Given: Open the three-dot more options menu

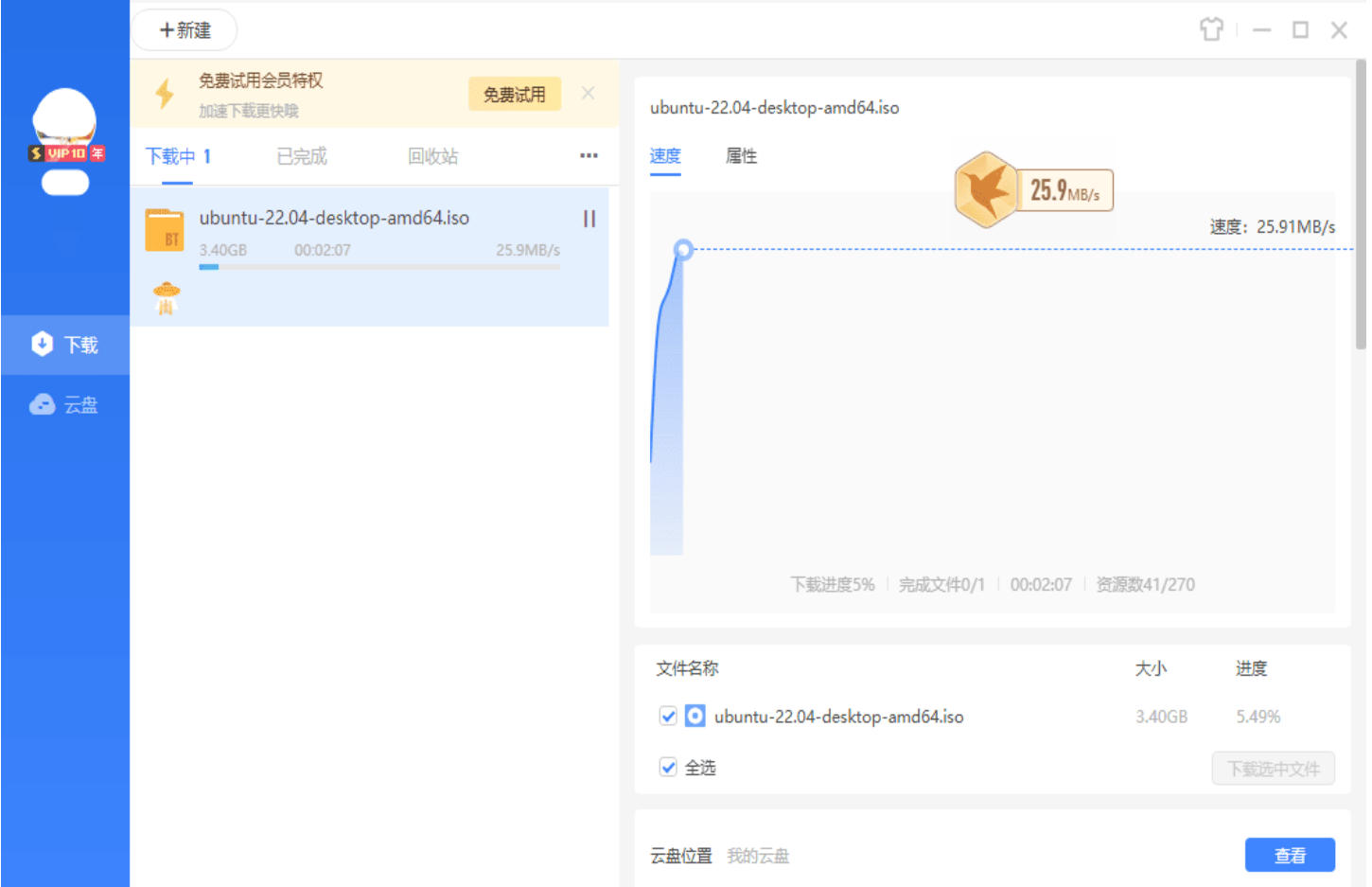Looking at the screenshot, I should click(589, 155).
